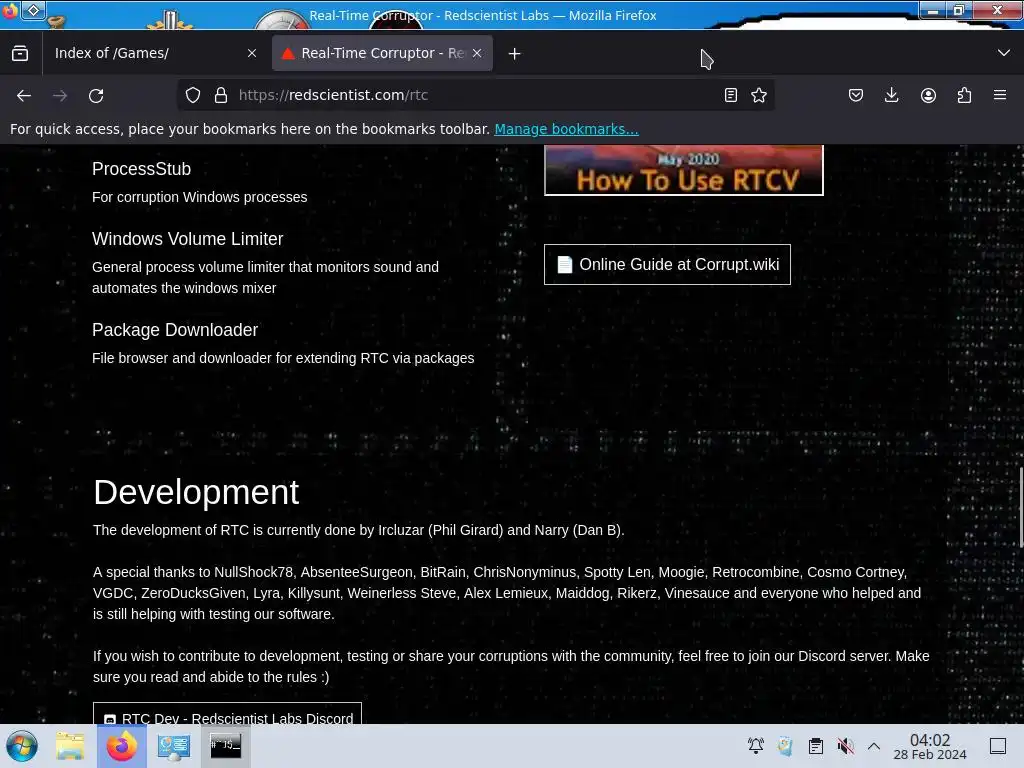This screenshot has height=768, width=1024.
Task: Click Windows Volume Limiter heading
Action: click(x=187, y=239)
